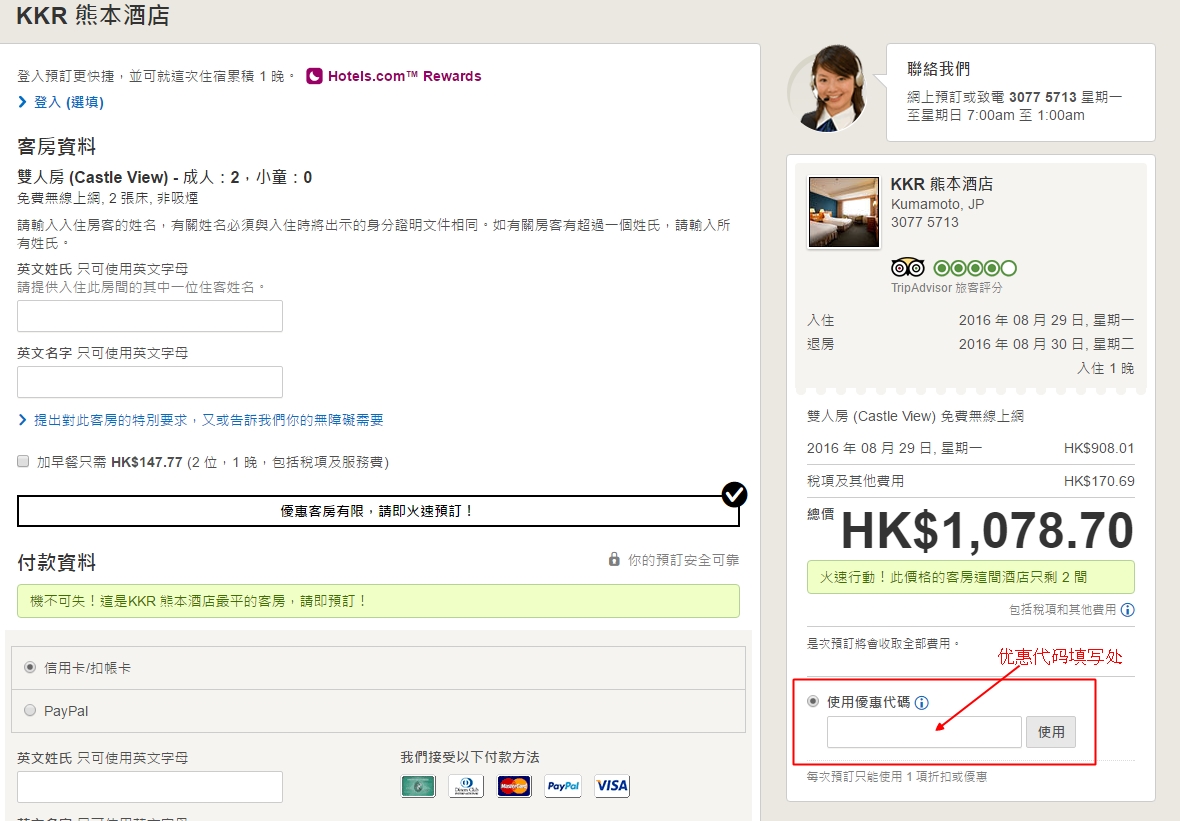Click the check-out date 2016 年 08 月 30 日
Image resolution: width=1180 pixels, height=821 pixels.
pos(1046,345)
